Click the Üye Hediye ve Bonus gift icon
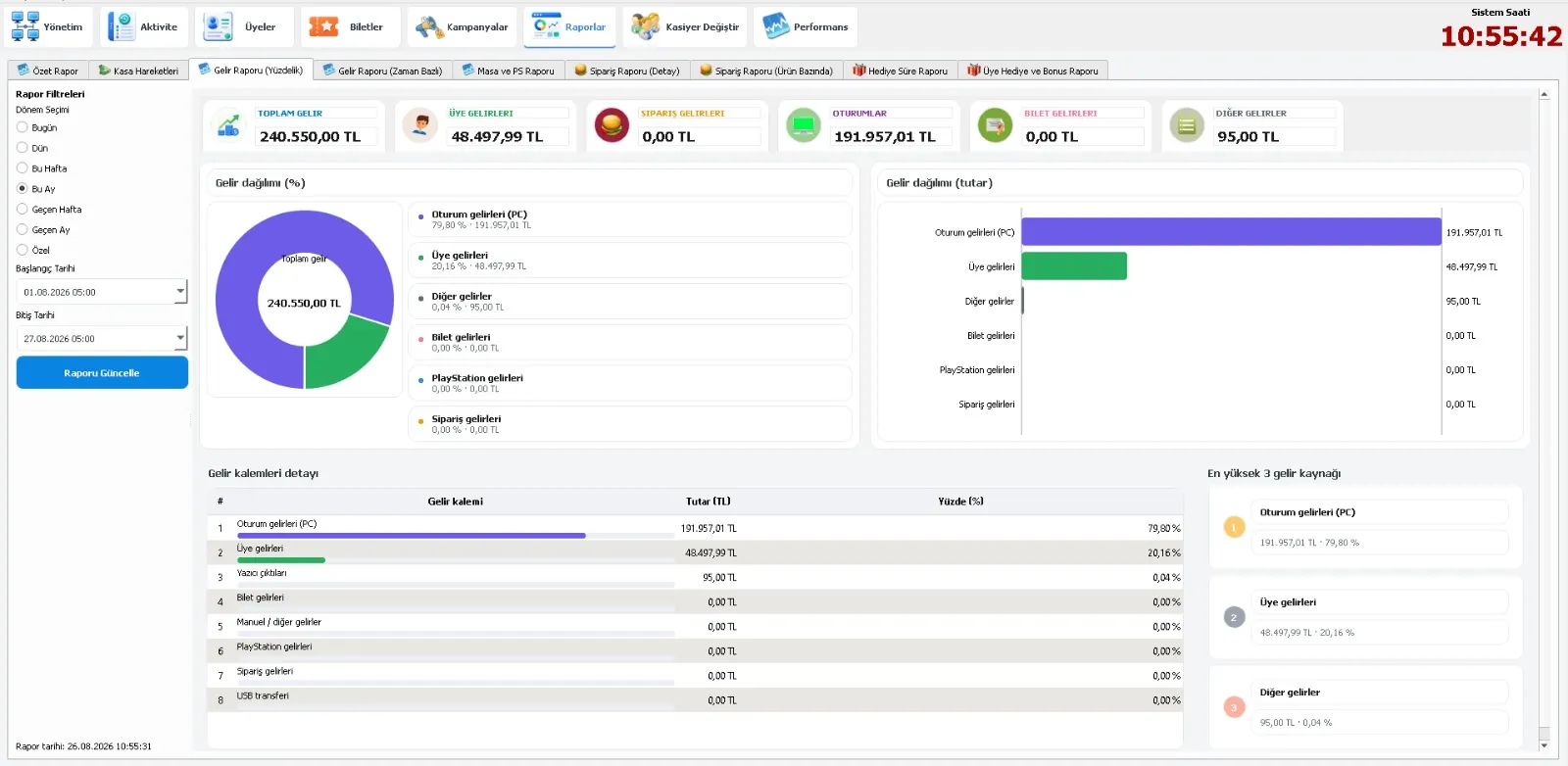Viewport: 1568px width, 766px height. click(974, 71)
